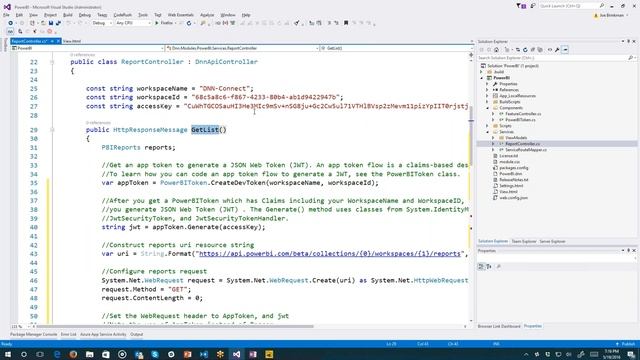
Task: Click the Home icon in Solution Explorer
Action: 496,50
